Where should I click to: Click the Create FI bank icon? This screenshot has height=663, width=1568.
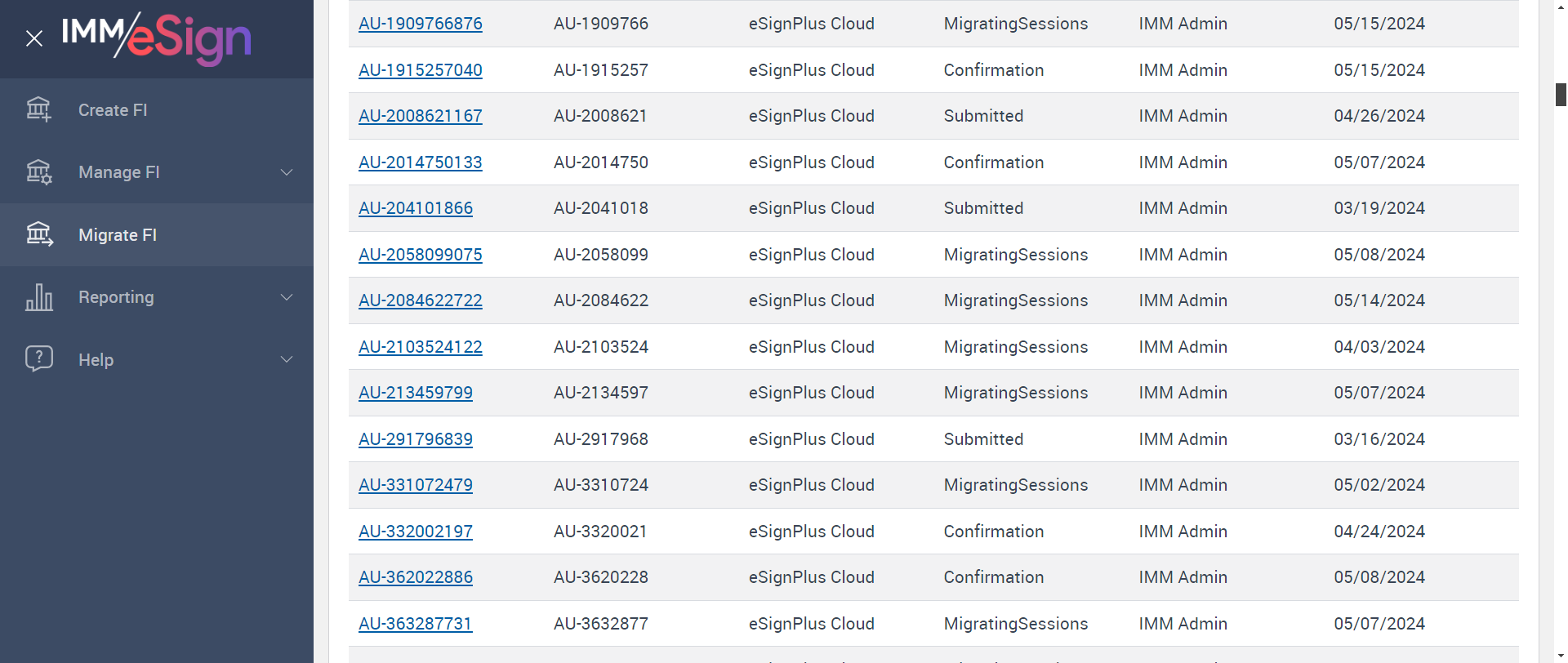[38, 109]
